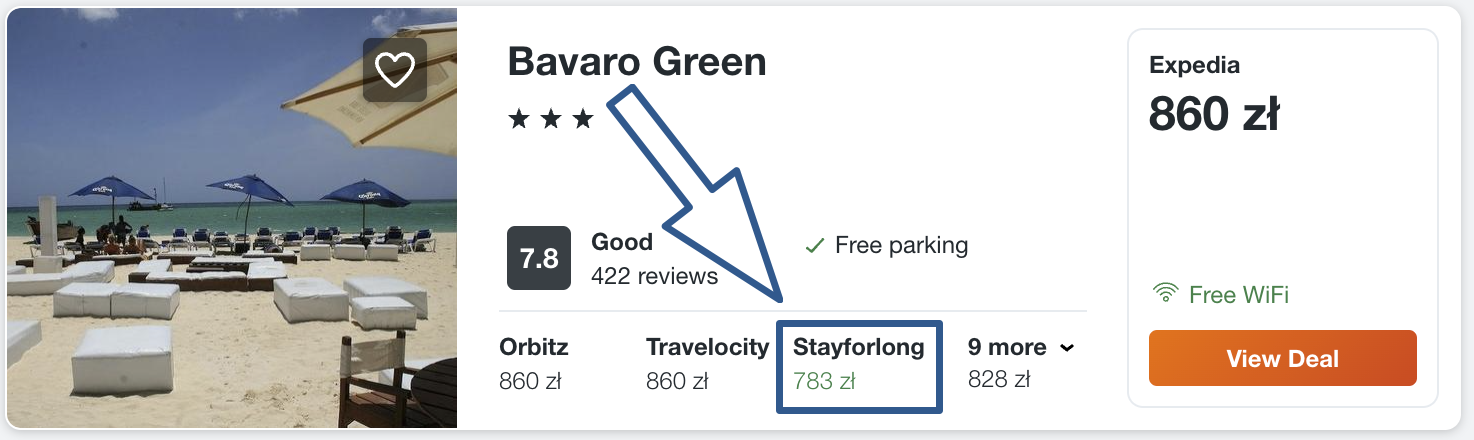
Task: Choose the Stayforlong 783 zł deal
Action: pyautogui.click(x=859, y=364)
